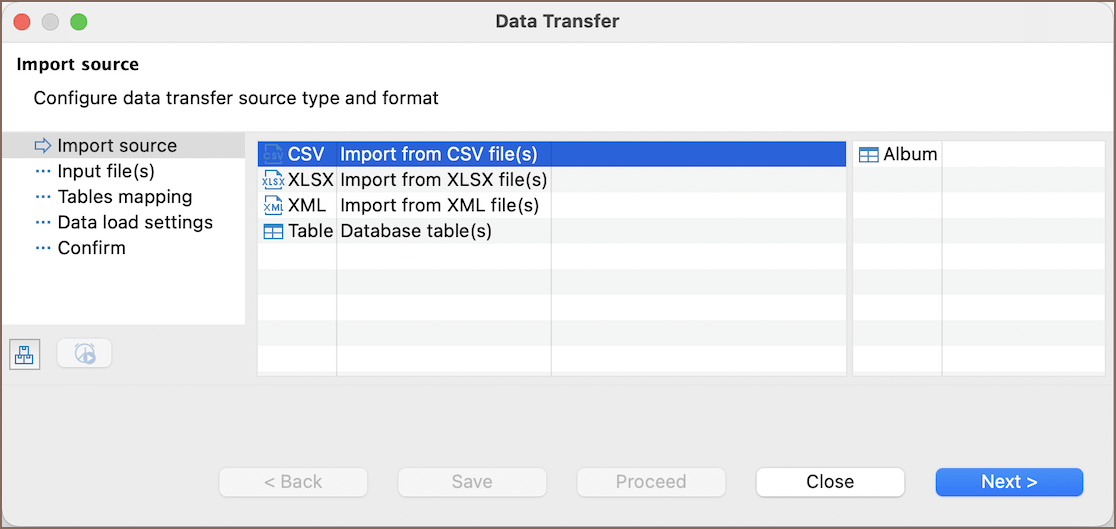Click the Save button

click(x=472, y=482)
